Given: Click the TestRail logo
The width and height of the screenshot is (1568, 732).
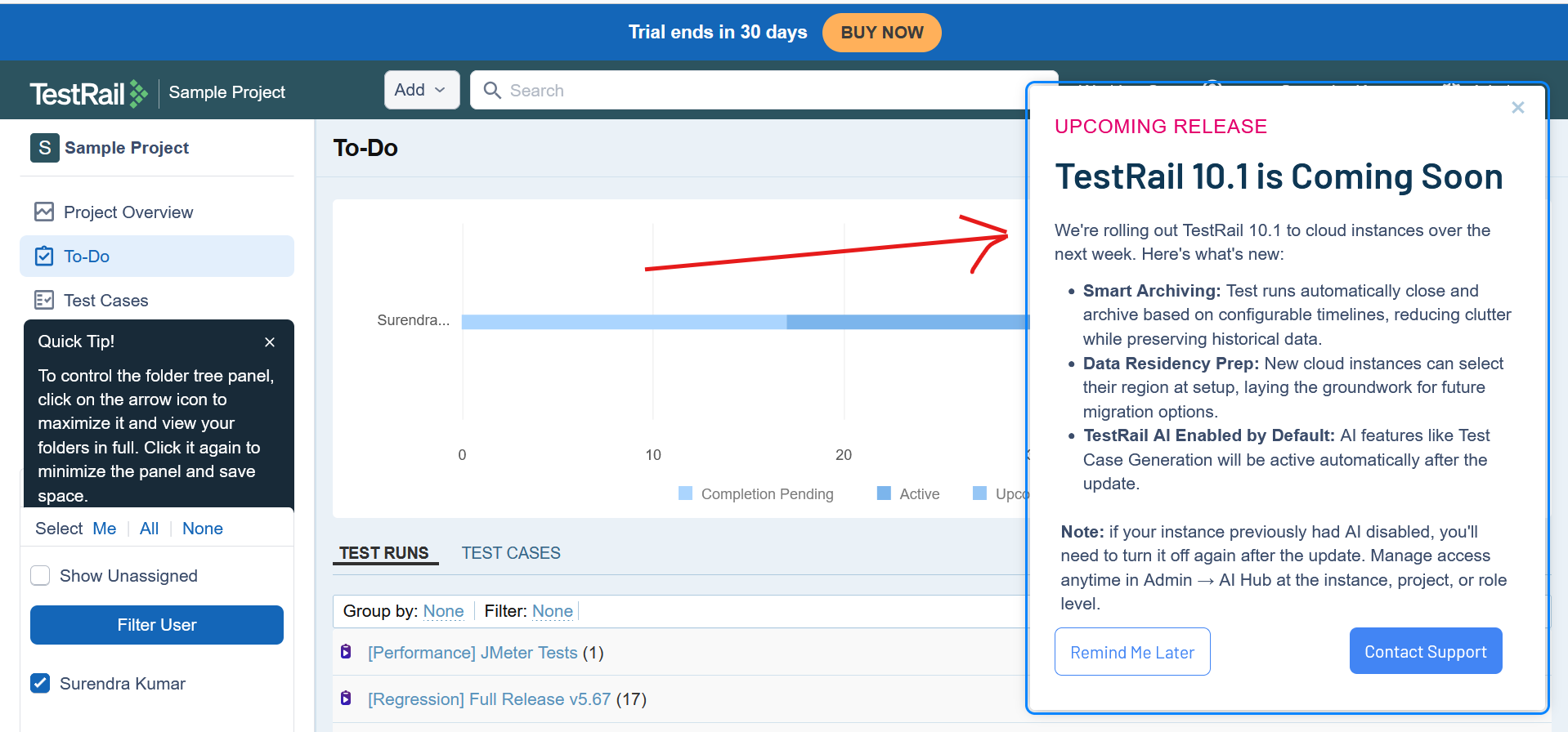Looking at the screenshot, I should click(x=88, y=94).
